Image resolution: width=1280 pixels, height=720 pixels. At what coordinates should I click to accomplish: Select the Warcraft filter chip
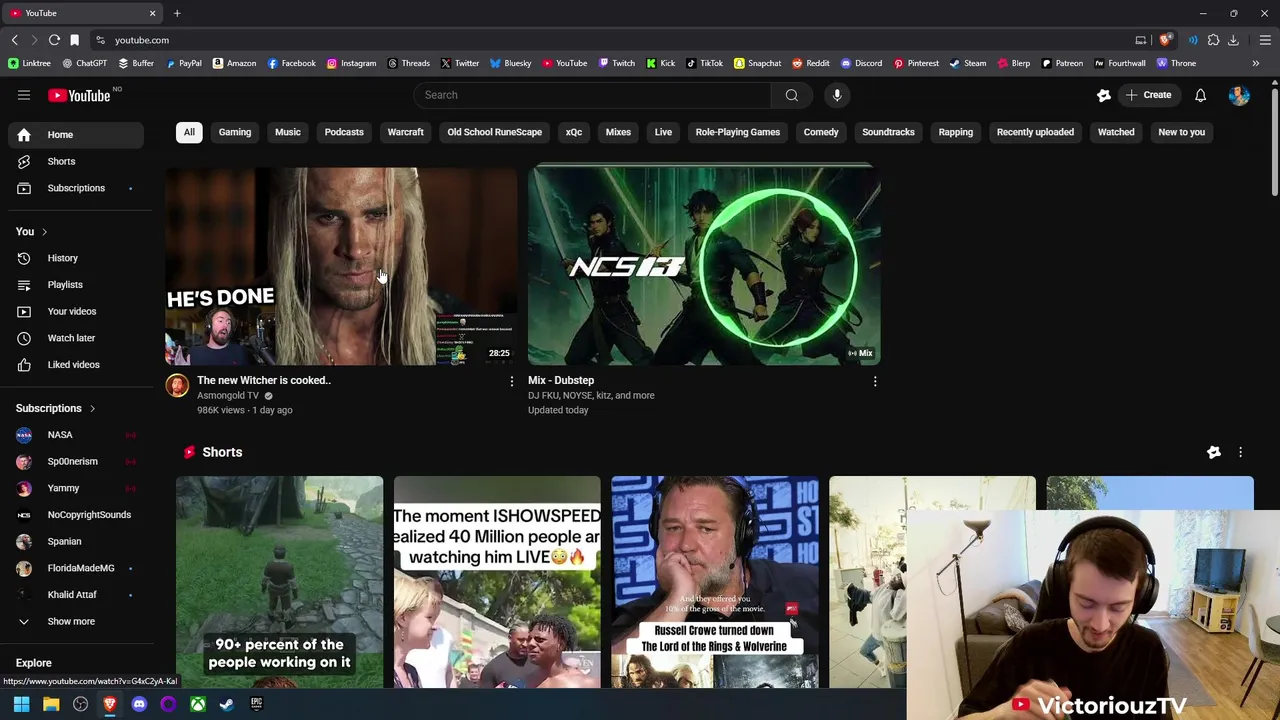pos(405,132)
